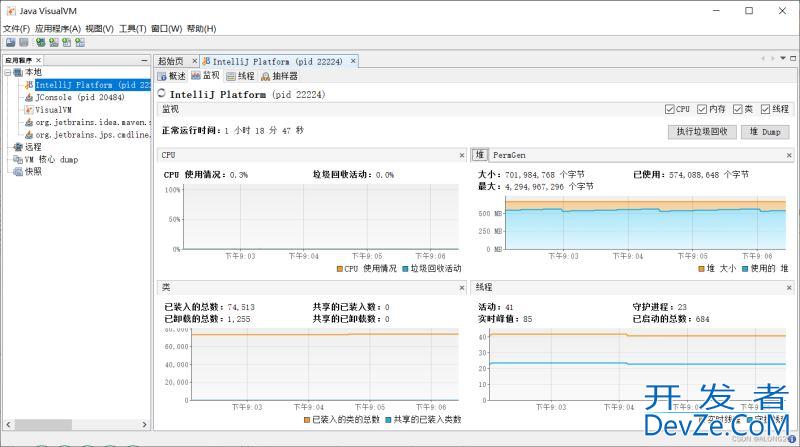Close the 堆 / PermGen chart panel

coord(789,155)
